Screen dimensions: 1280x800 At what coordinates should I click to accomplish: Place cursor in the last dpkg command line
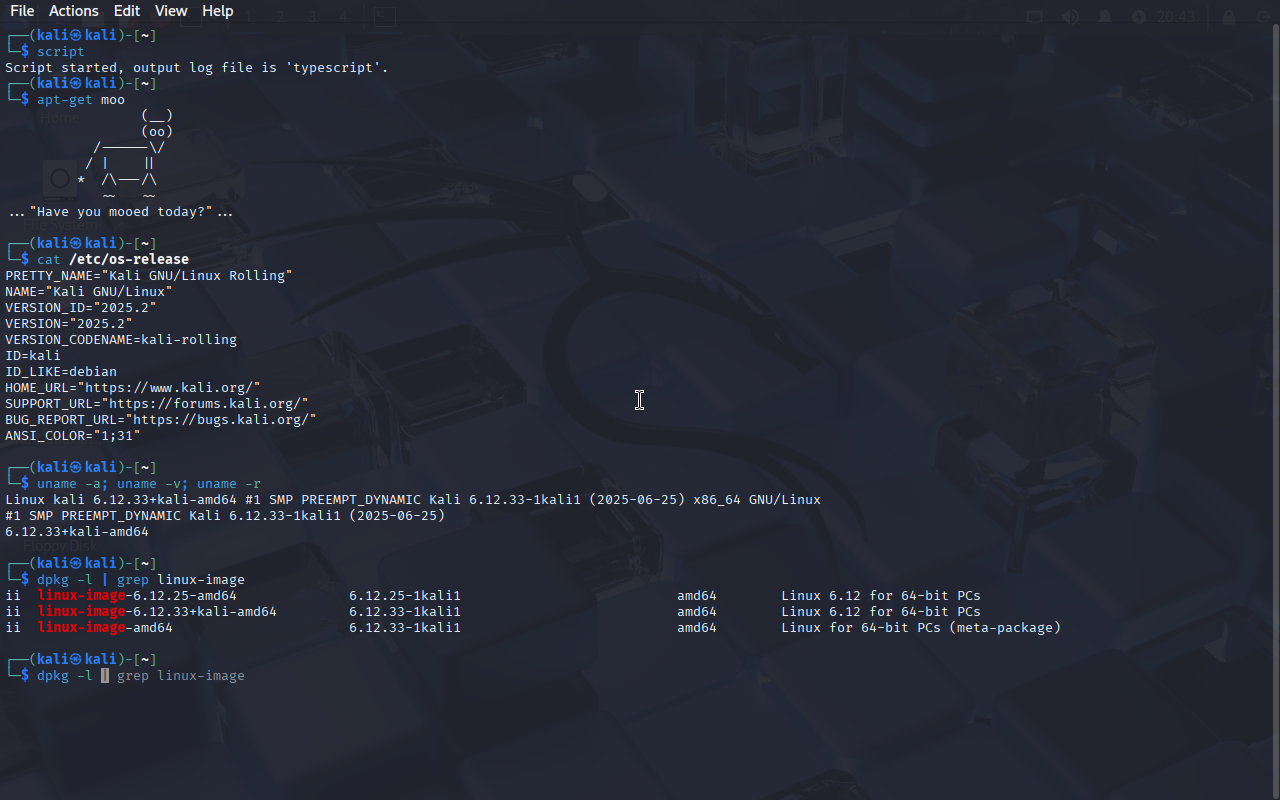(141, 676)
